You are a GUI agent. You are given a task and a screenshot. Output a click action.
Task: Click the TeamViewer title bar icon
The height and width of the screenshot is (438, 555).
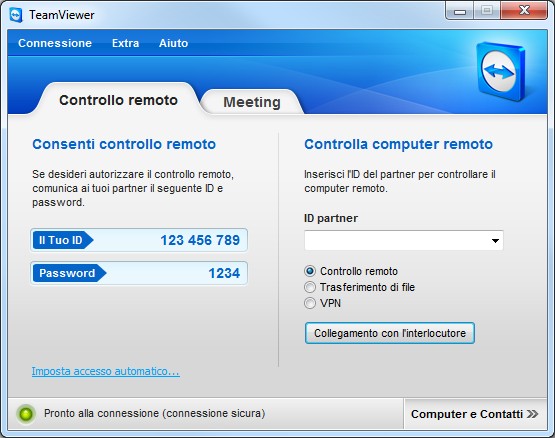(16, 15)
